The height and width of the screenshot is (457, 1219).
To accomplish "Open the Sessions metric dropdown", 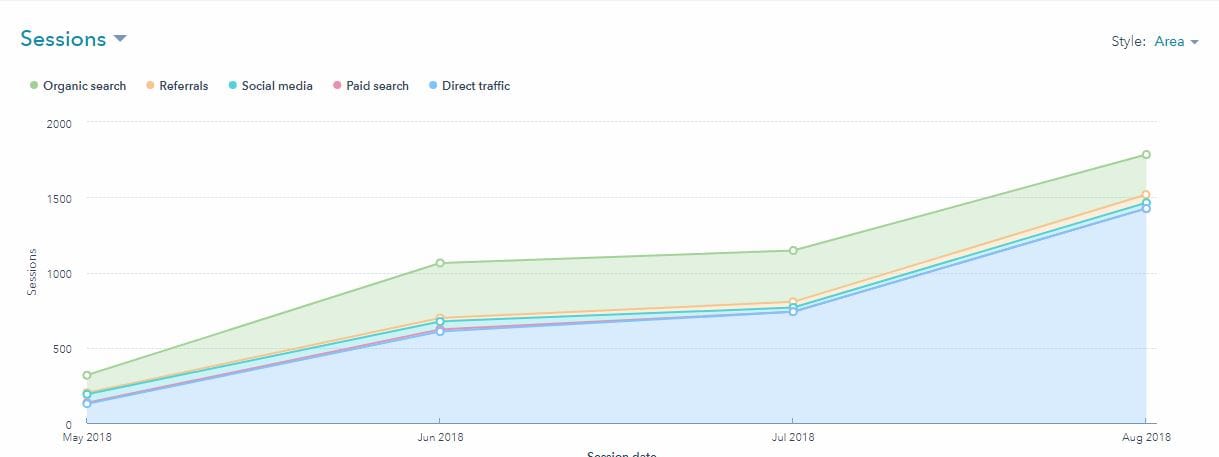I will click(x=73, y=39).
